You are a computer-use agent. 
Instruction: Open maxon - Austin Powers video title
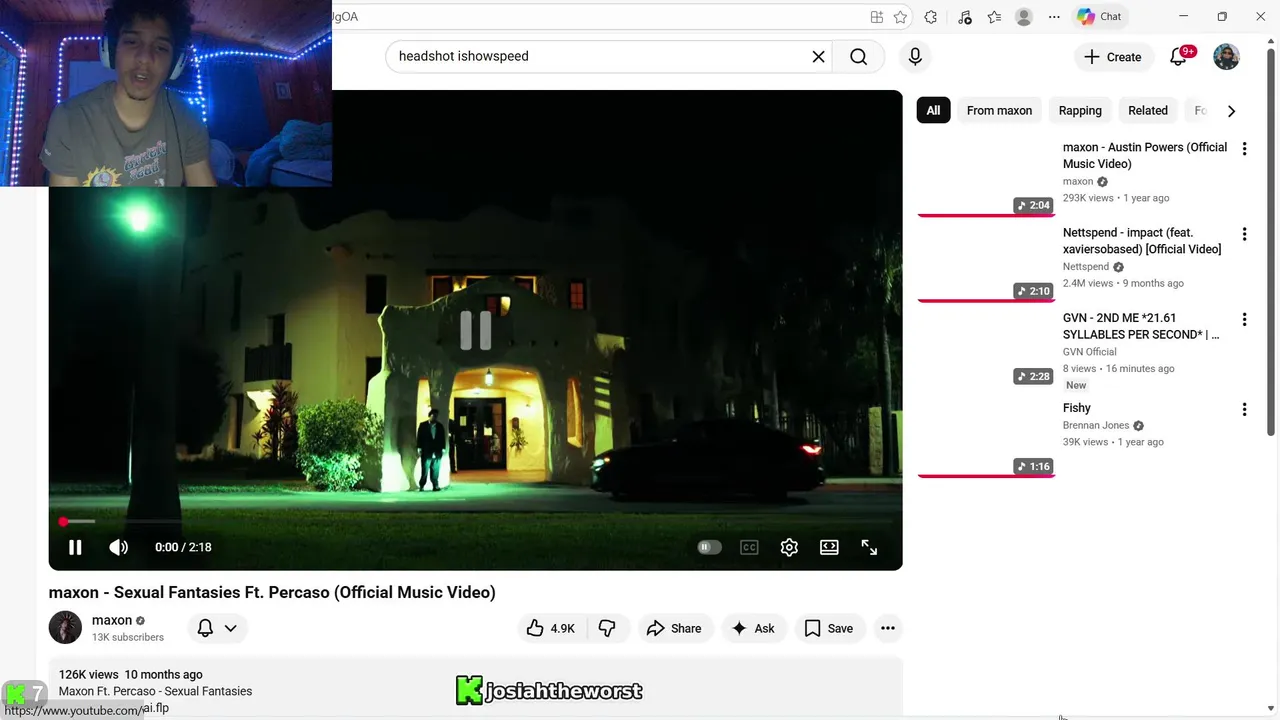[x=1145, y=155]
